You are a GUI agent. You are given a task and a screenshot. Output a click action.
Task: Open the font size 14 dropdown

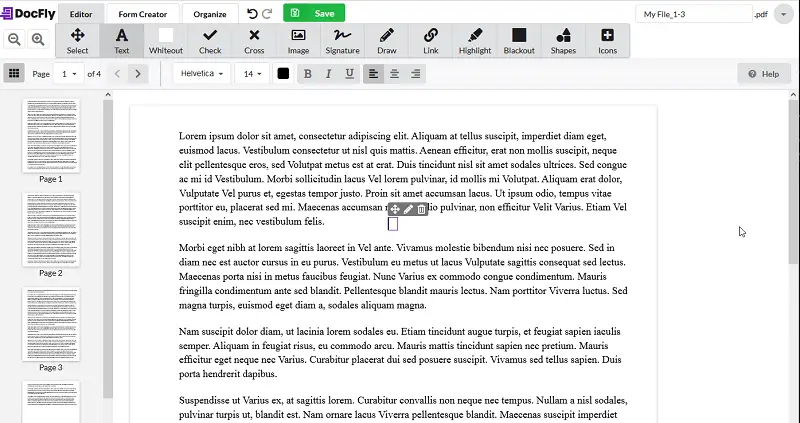pyautogui.click(x=252, y=74)
